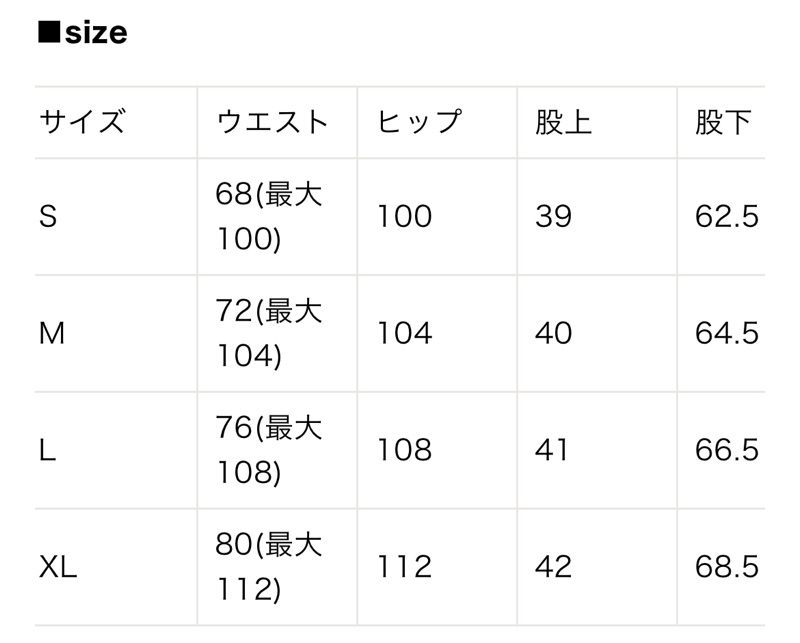The height and width of the screenshot is (643, 800).
Task: Click the M size row label
Action: click(x=52, y=334)
